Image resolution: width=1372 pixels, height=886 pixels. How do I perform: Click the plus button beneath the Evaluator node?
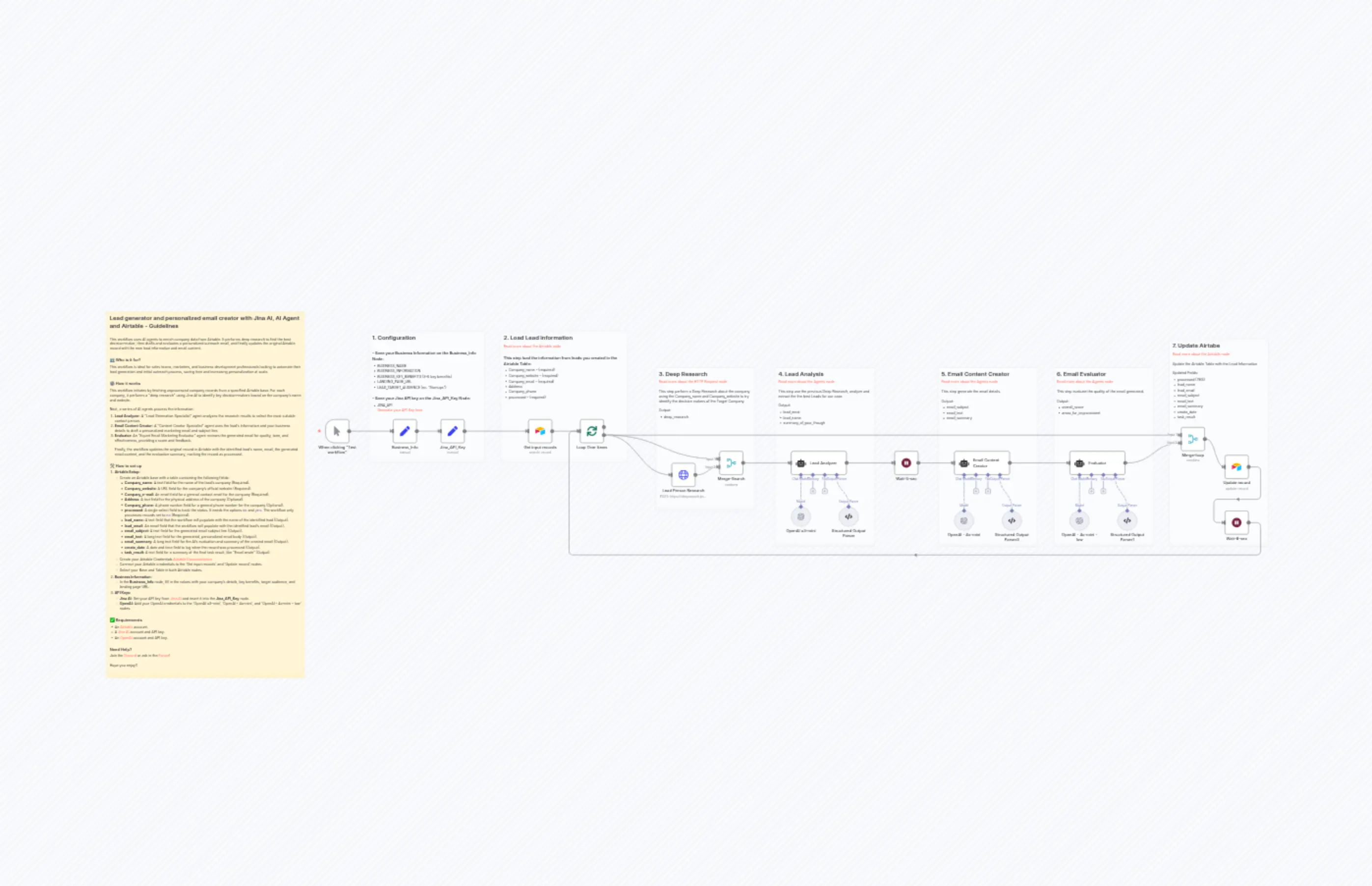click(x=1092, y=491)
